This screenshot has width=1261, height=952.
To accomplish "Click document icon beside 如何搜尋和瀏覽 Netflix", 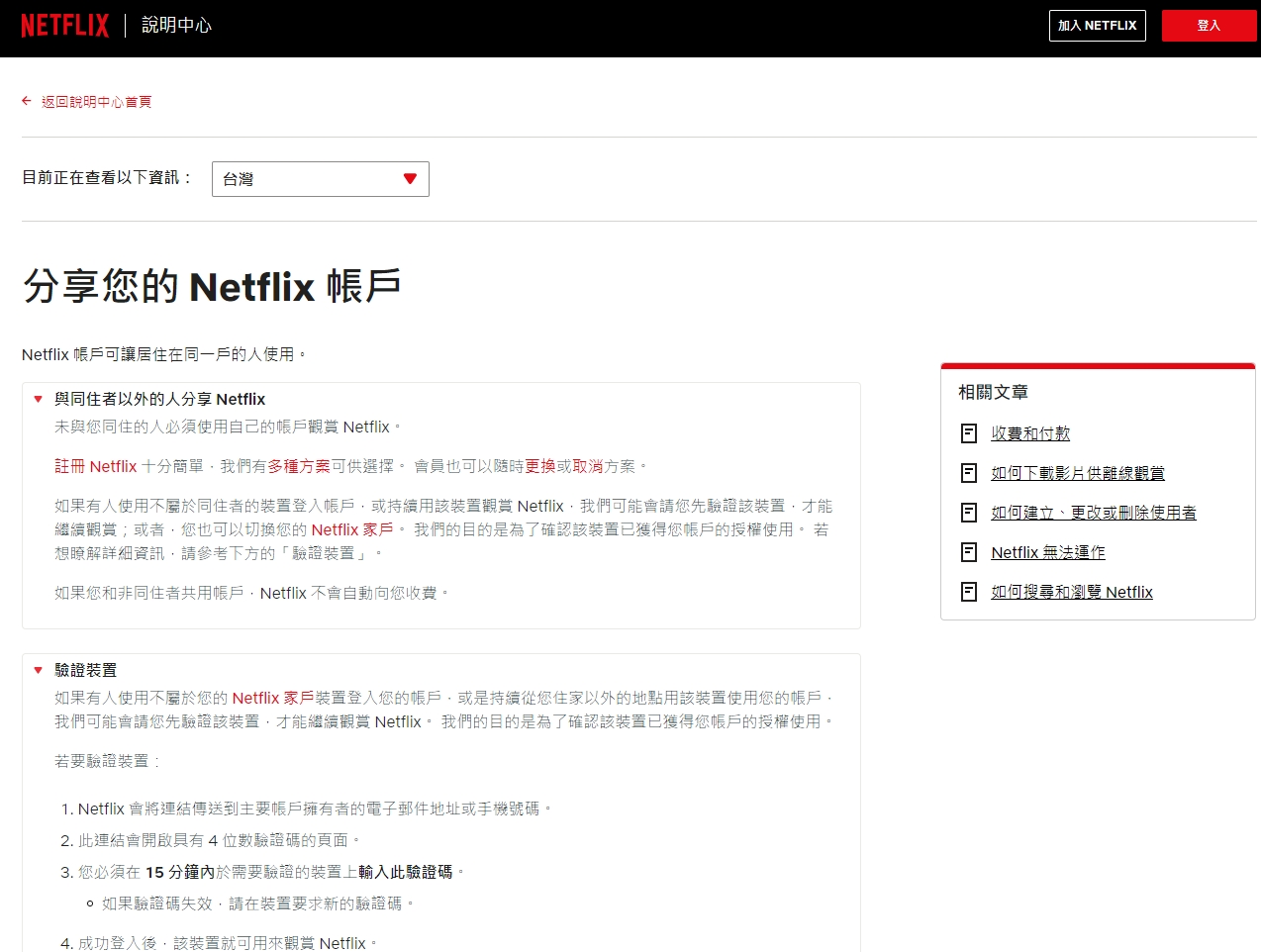I will coord(969,592).
